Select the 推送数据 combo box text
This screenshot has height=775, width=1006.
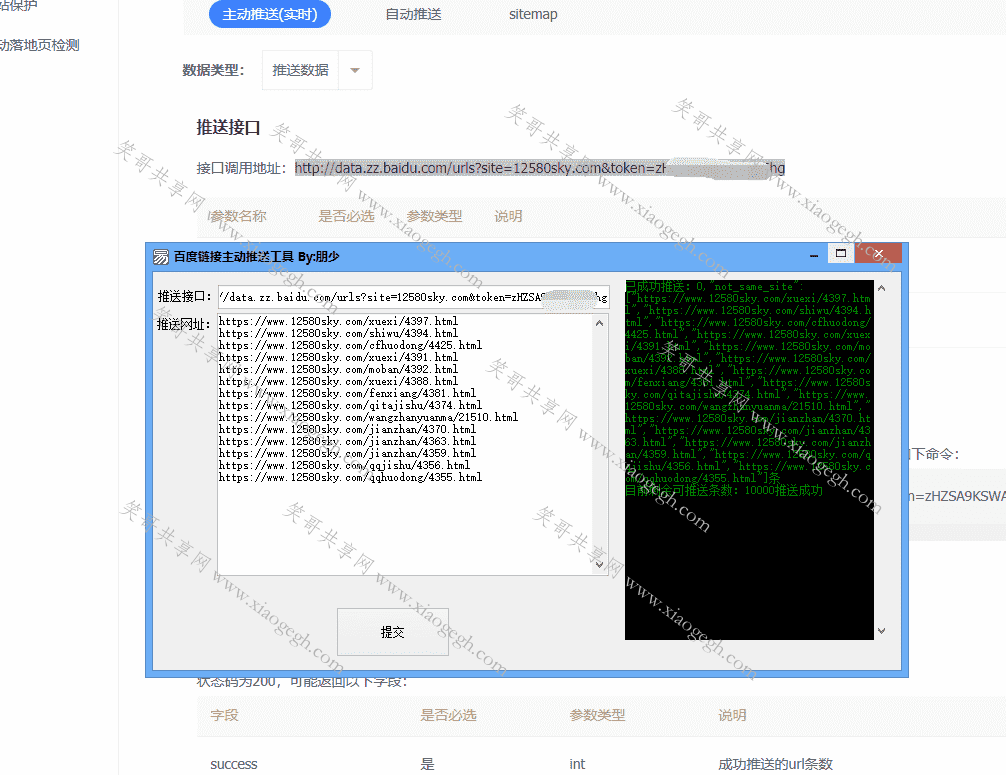[300, 70]
